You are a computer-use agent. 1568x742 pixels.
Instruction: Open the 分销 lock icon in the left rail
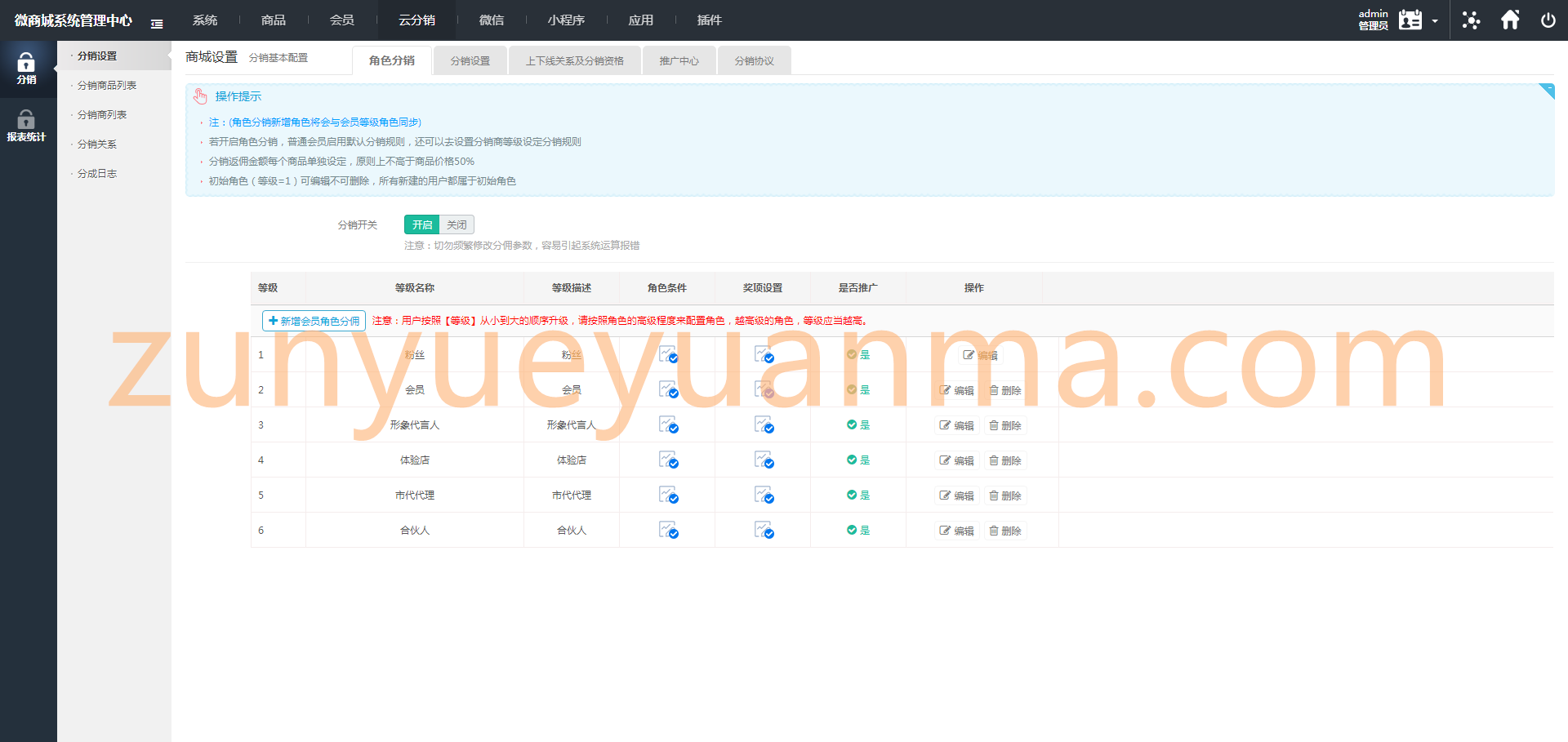(x=26, y=69)
